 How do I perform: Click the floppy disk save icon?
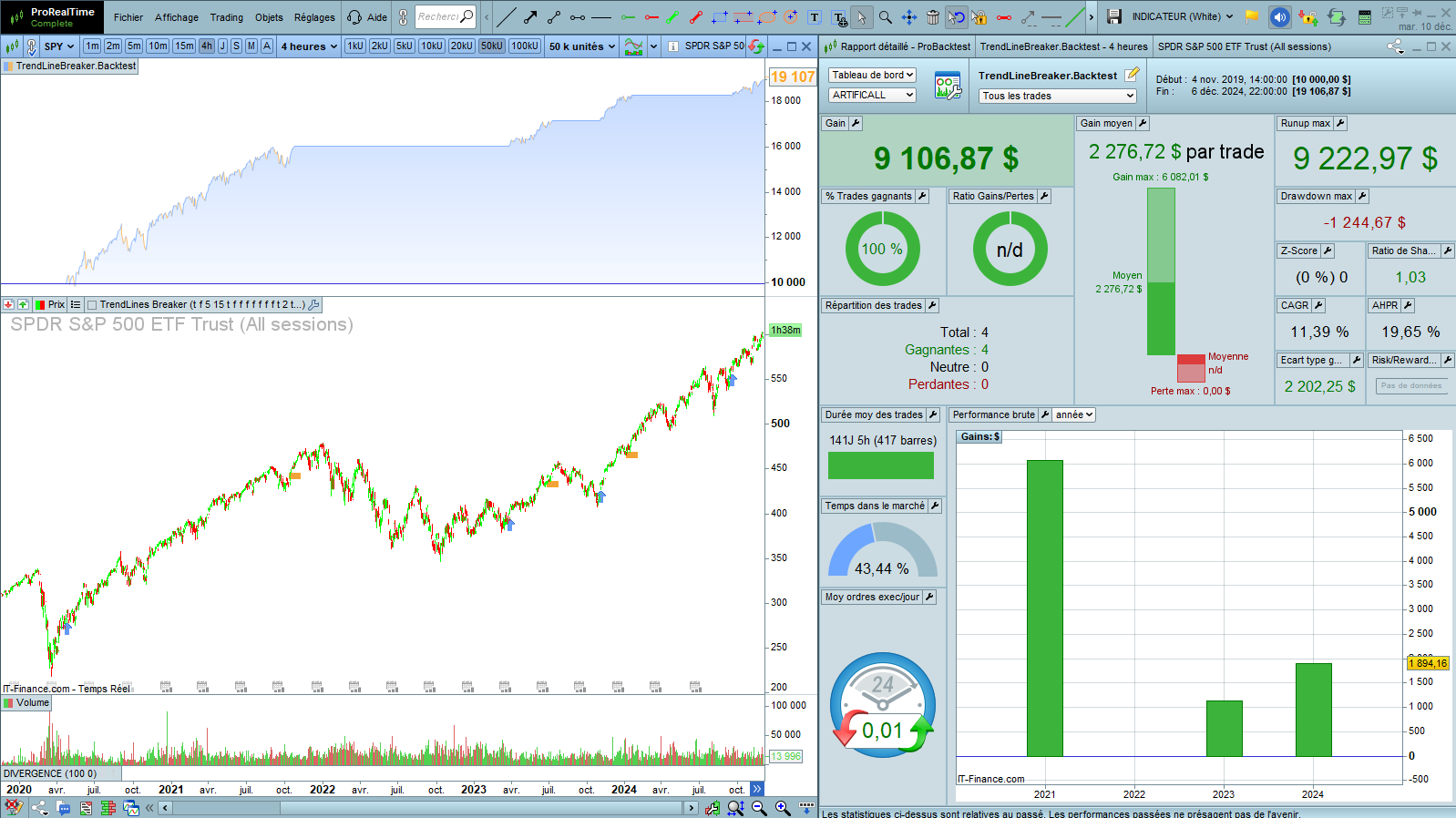[x=1114, y=16]
